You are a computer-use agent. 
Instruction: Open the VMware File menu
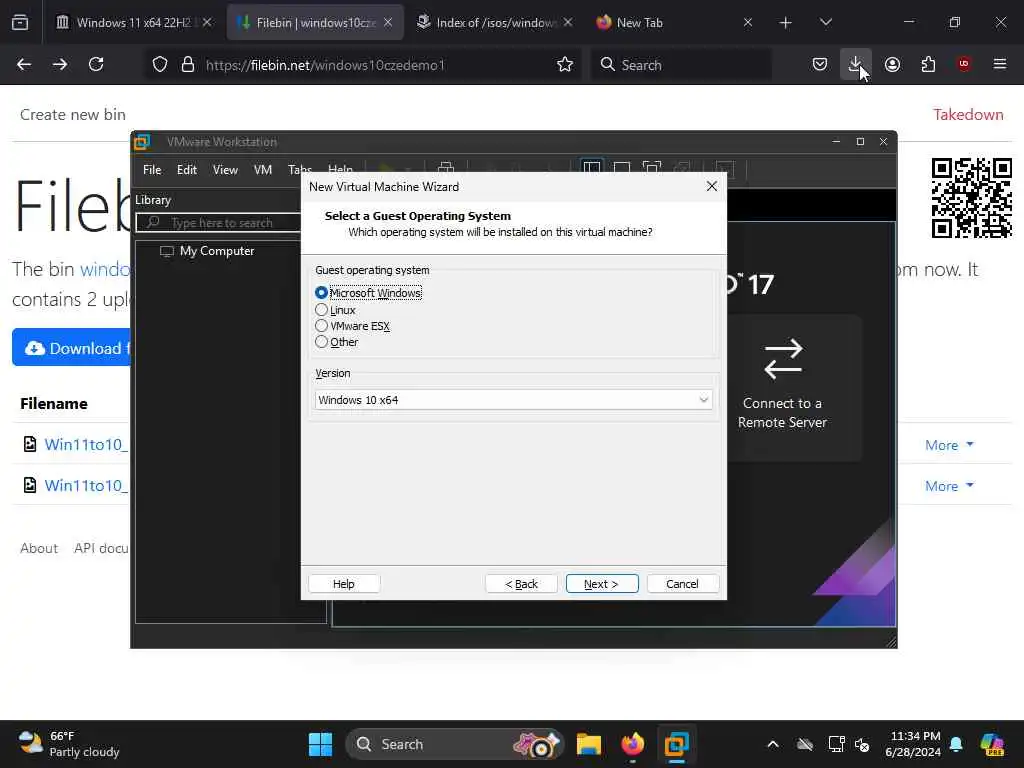click(x=152, y=170)
